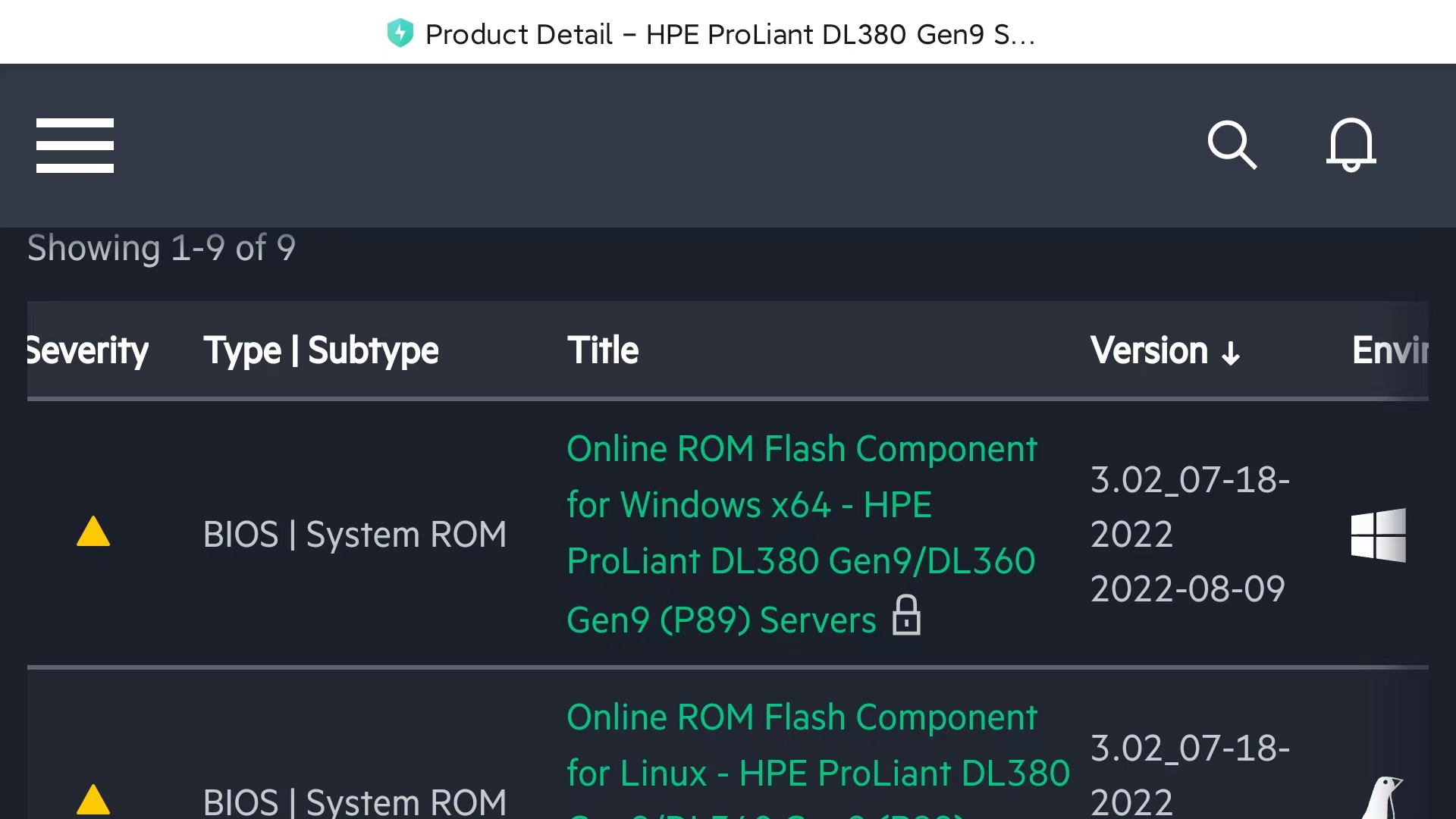
Task: Toggle sort order via Version arrow
Action: point(1231,353)
